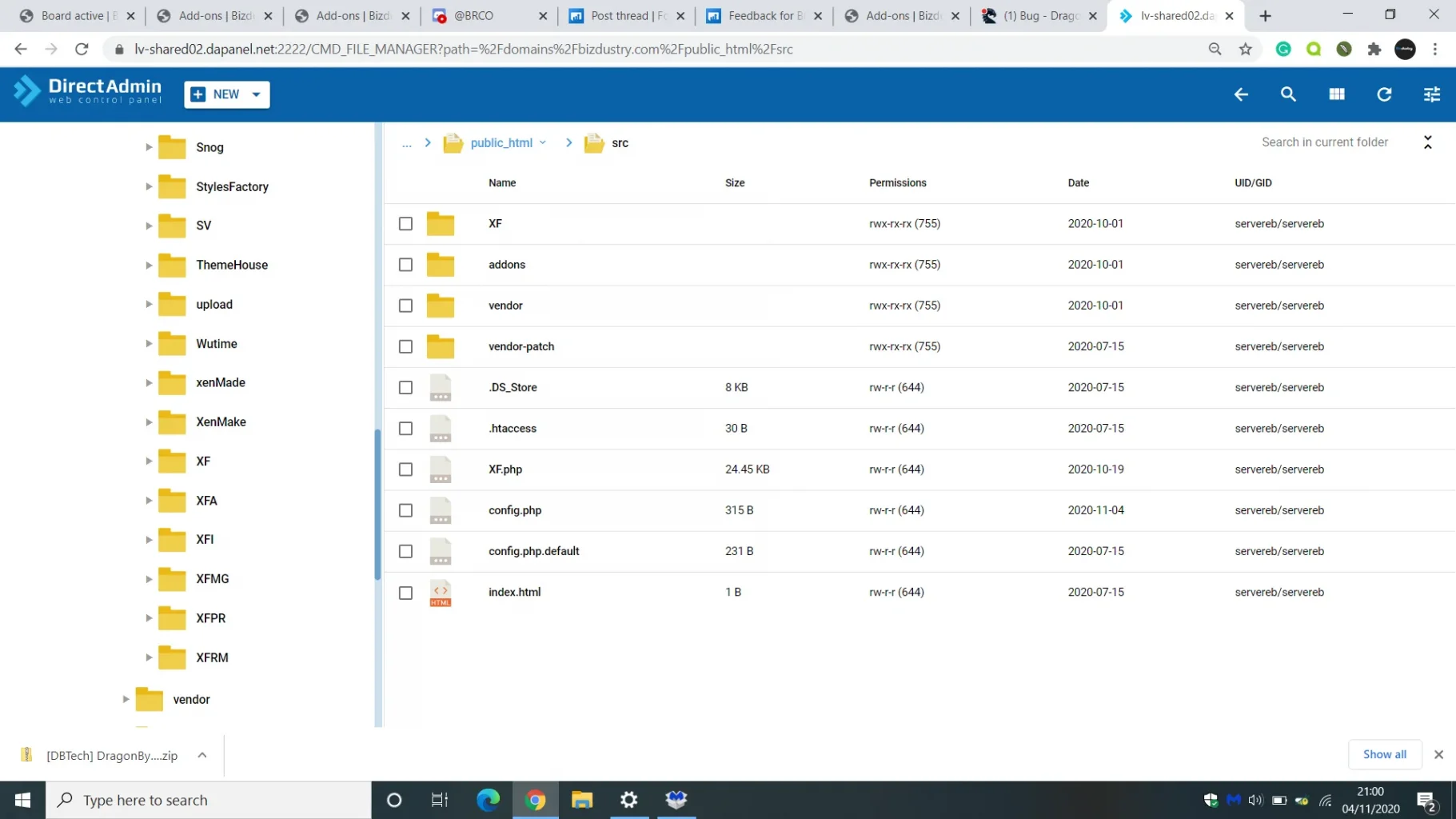Check the addons folder checkbox

pyautogui.click(x=405, y=265)
